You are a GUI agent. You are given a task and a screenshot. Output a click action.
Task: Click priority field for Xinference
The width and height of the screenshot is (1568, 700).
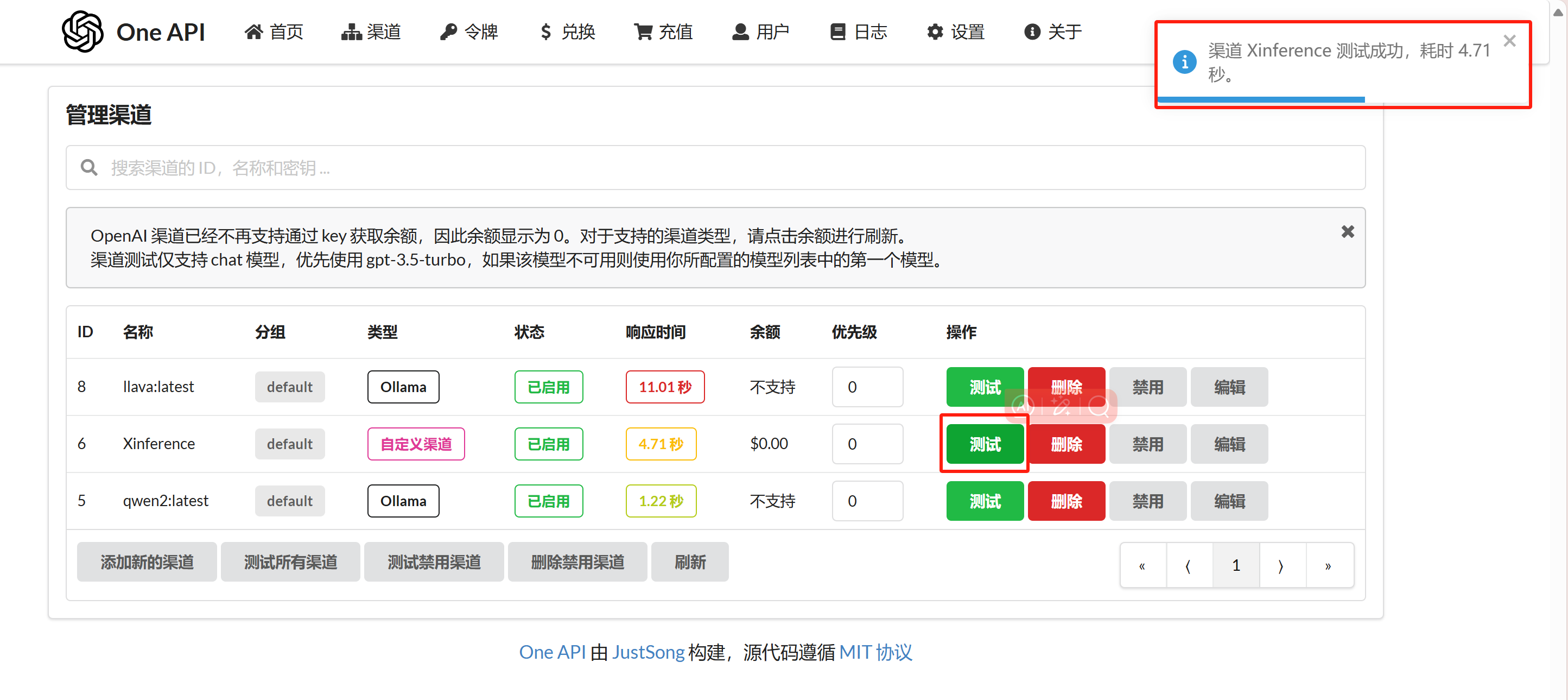click(x=867, y=444)
